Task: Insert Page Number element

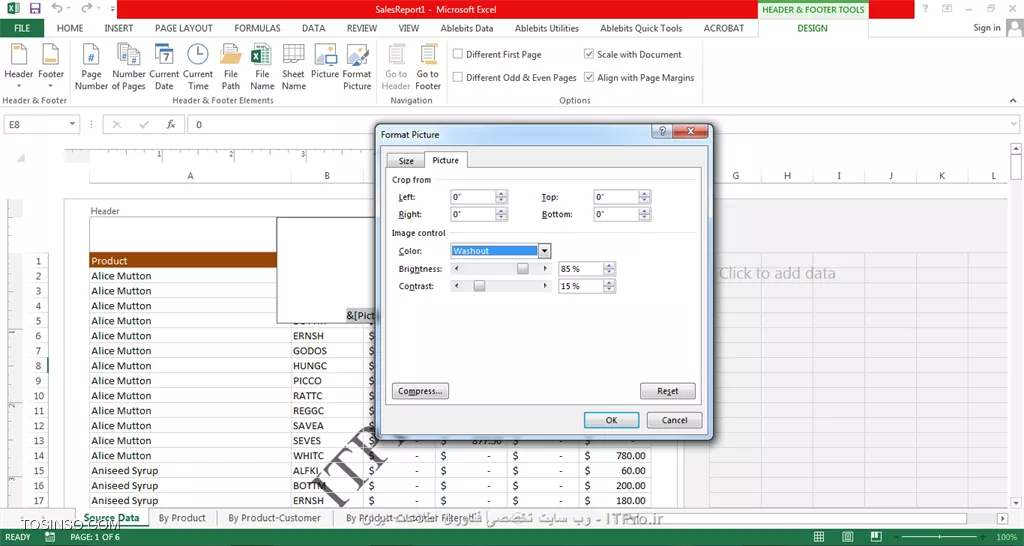Action: pyautogui.click(x=91, y=66)
